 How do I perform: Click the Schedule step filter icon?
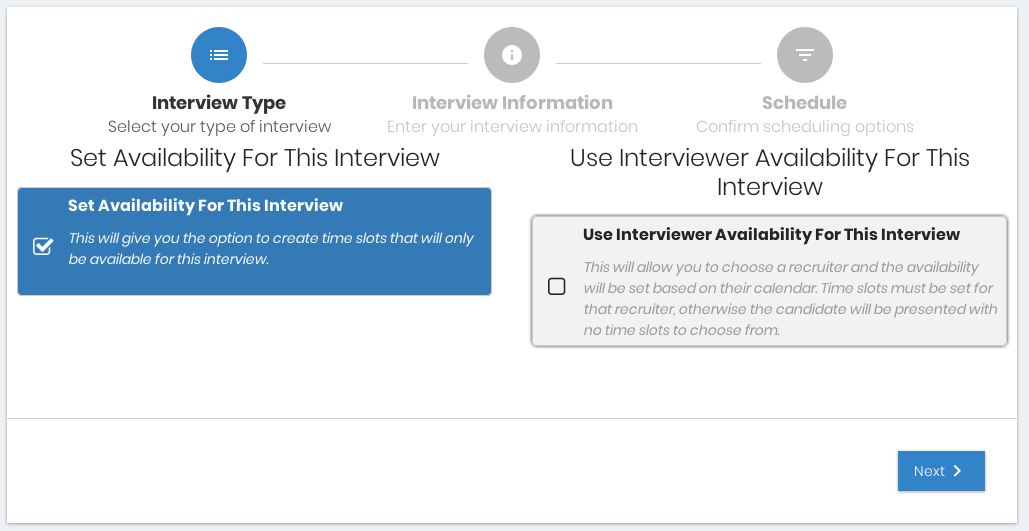pos(805,55)
